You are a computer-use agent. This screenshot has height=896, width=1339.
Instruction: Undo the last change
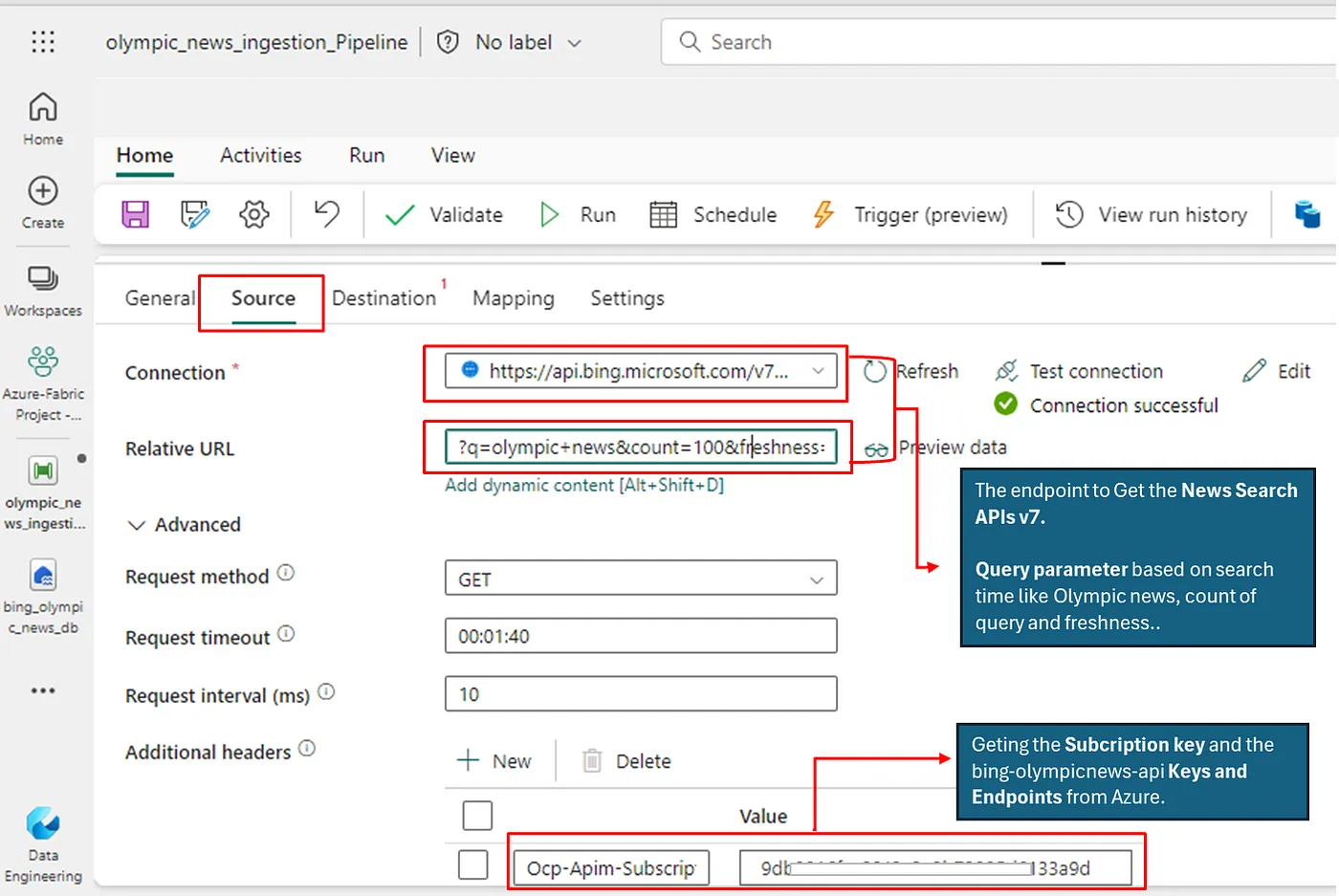point(327,213)
